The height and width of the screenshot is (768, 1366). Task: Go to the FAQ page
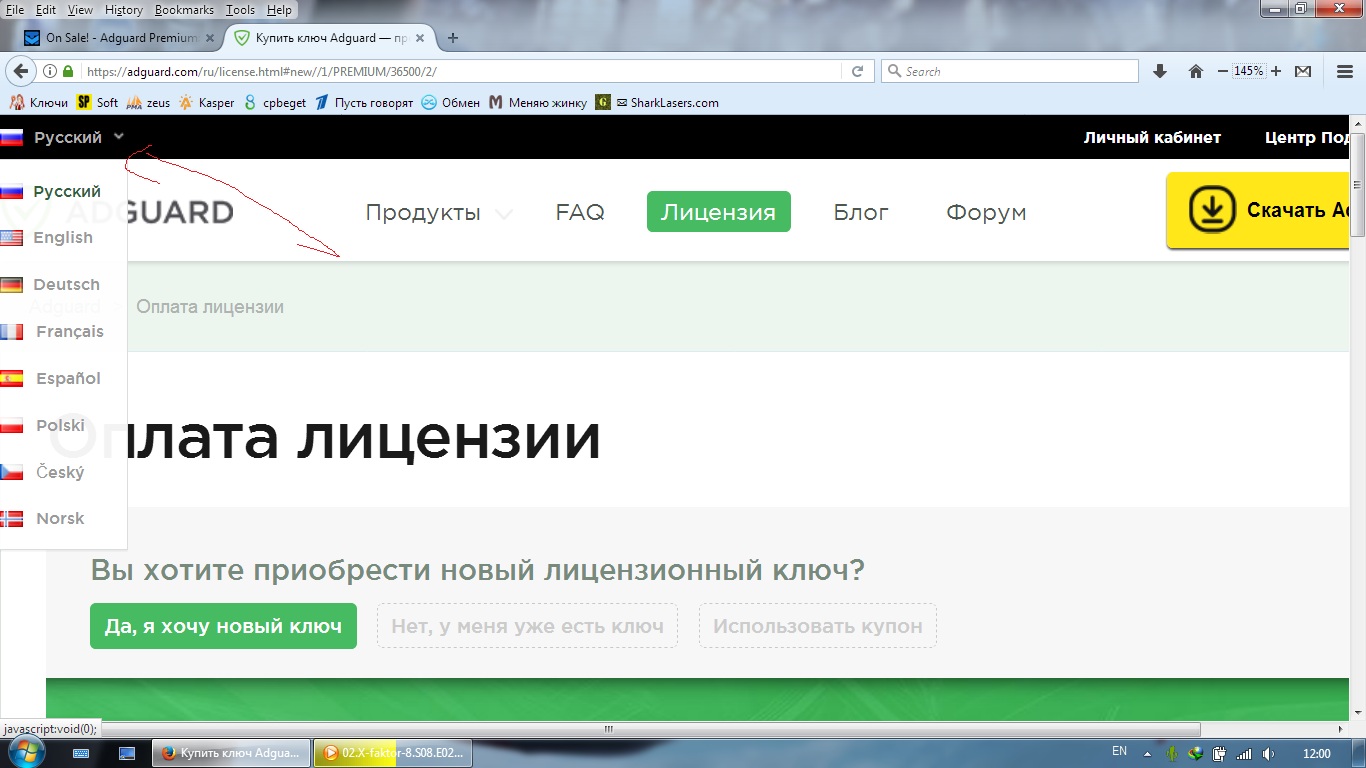580,213
